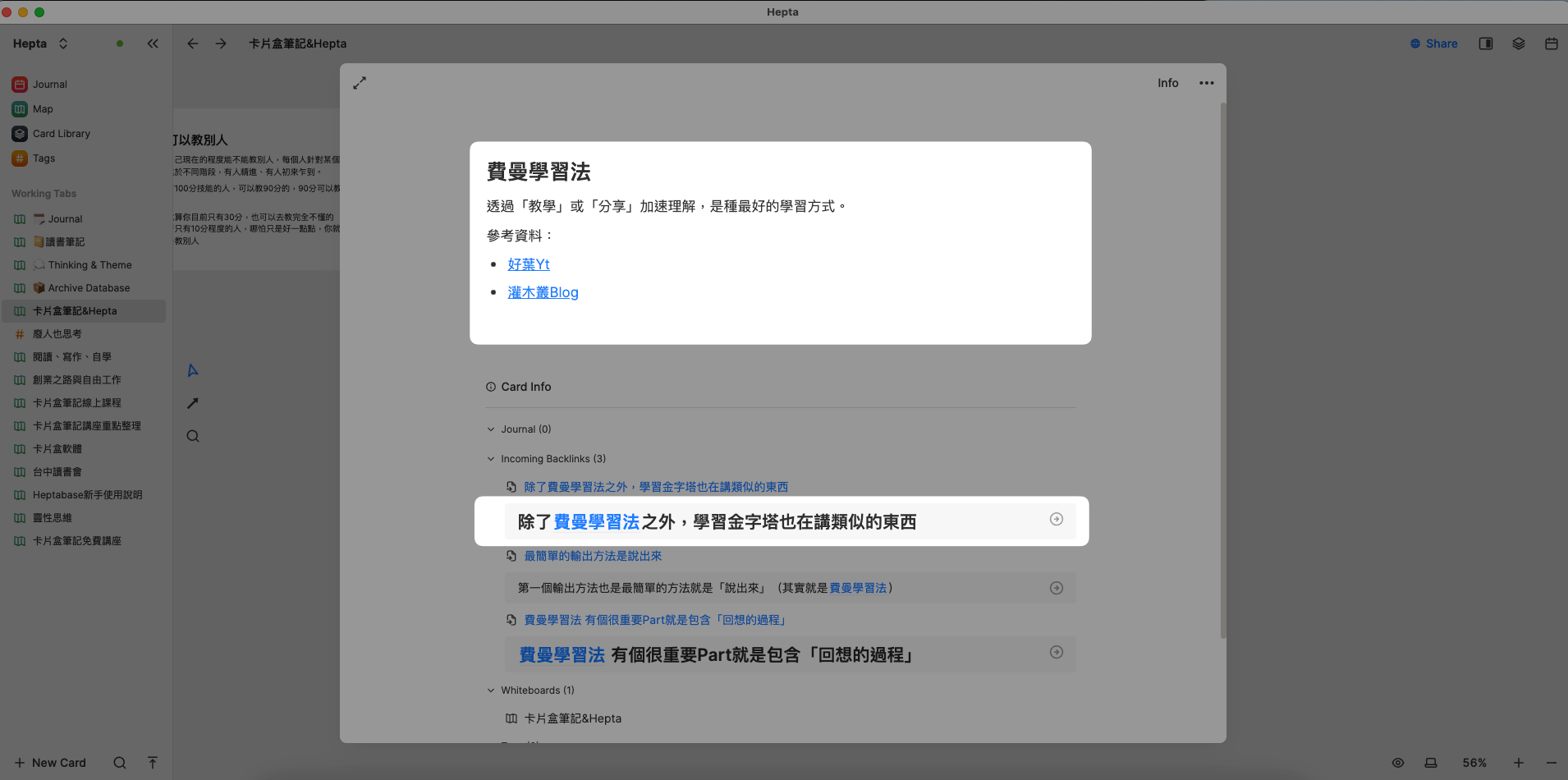This screenshot has height=780, width=1568.
Task: Collapse the left sidebar with chevron
Action: [x=152, y=43]
